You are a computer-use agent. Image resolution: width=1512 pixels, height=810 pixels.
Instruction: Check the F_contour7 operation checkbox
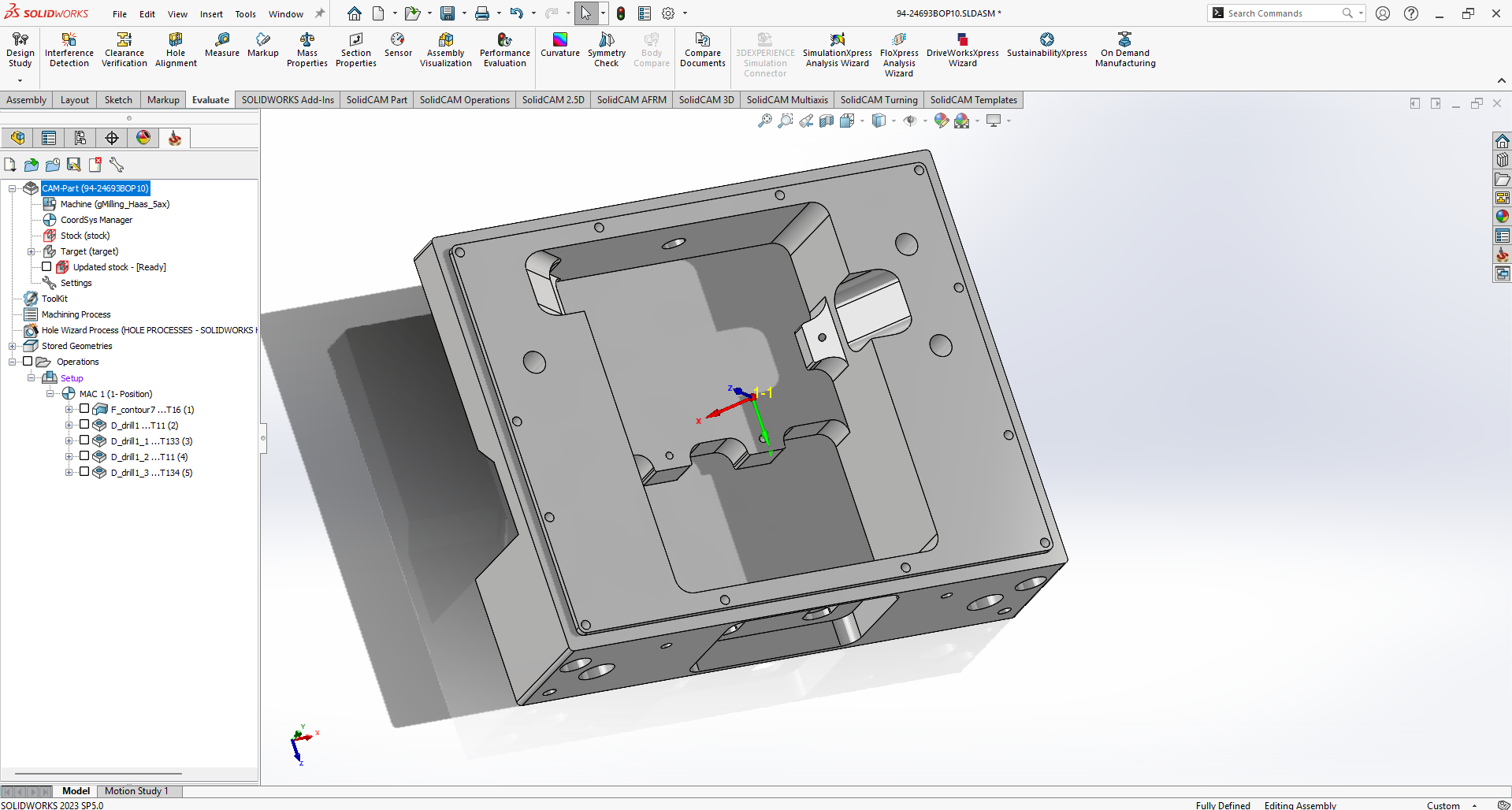pyautogui.click(x=84, y=408)
